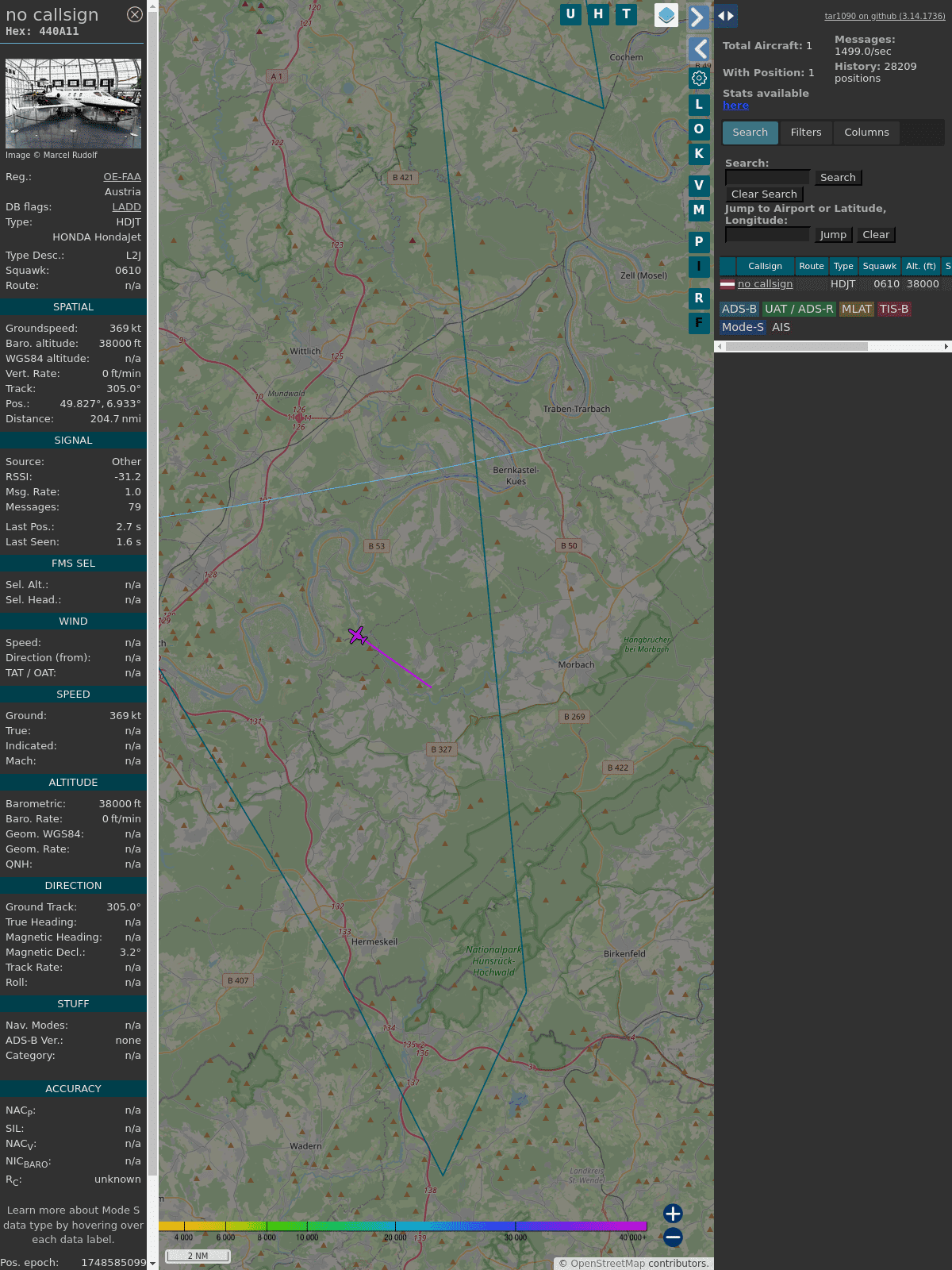Sort table by Route column
Screen dimensions: 952x1270
(812, 267)
